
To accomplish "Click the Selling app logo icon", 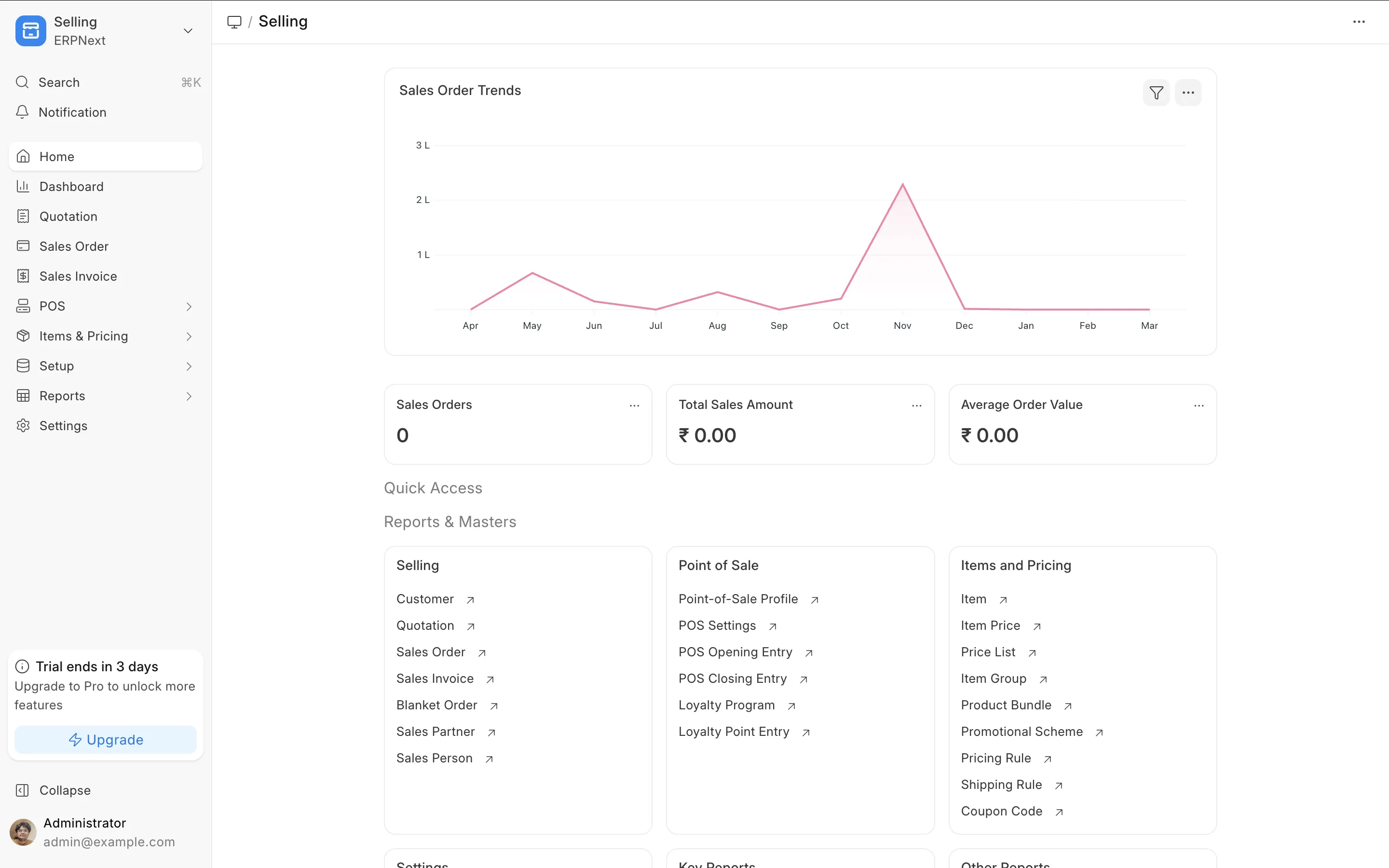I will (x=30, y=31).
